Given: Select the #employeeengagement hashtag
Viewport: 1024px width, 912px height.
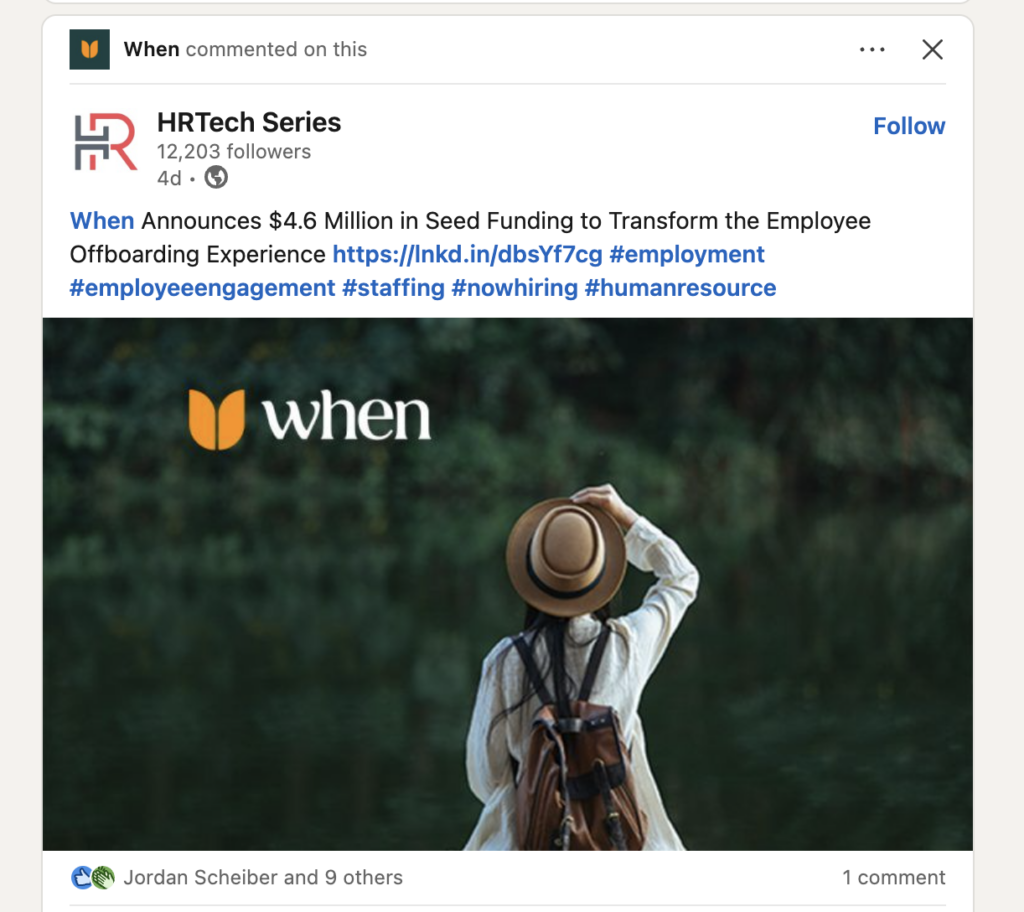Looking at the screenshot, I should click(x=202, y=288).
